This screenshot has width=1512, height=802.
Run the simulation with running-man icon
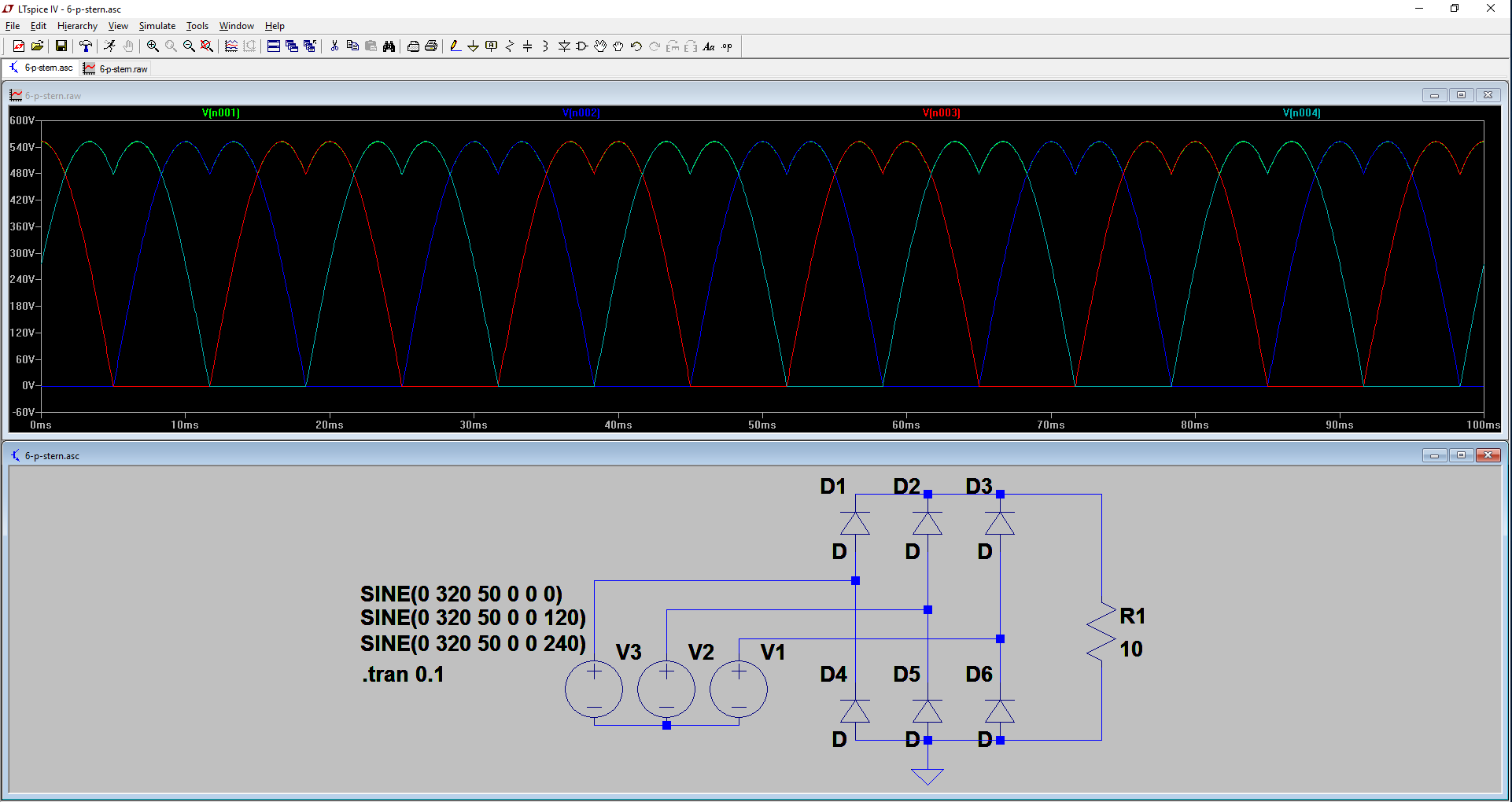pos(109,46)
